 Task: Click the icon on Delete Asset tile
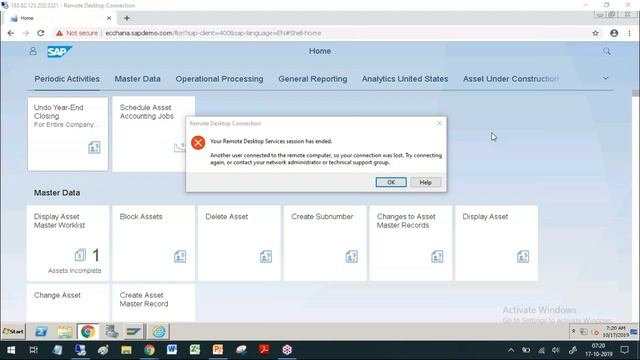tap(266, 256)
